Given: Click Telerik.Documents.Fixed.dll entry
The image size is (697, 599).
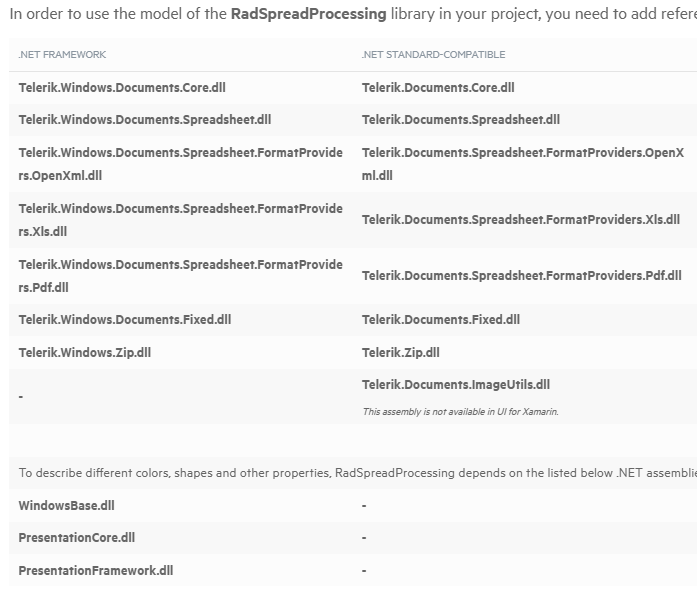Looking at the screenshot, I should pyautogui.click(x=440, y=320).
